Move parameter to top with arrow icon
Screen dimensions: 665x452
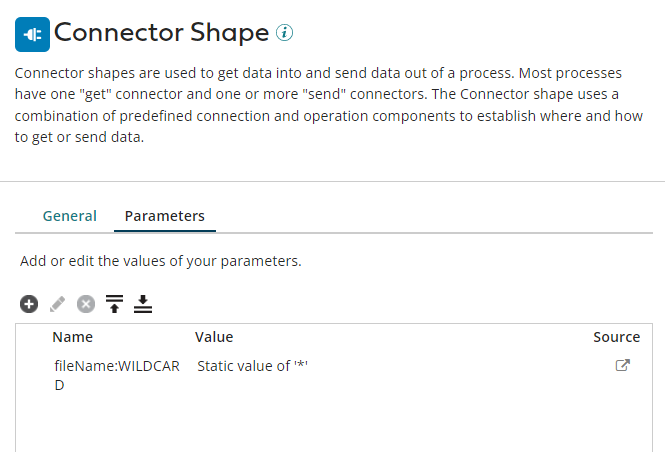[x=115, y=304]
